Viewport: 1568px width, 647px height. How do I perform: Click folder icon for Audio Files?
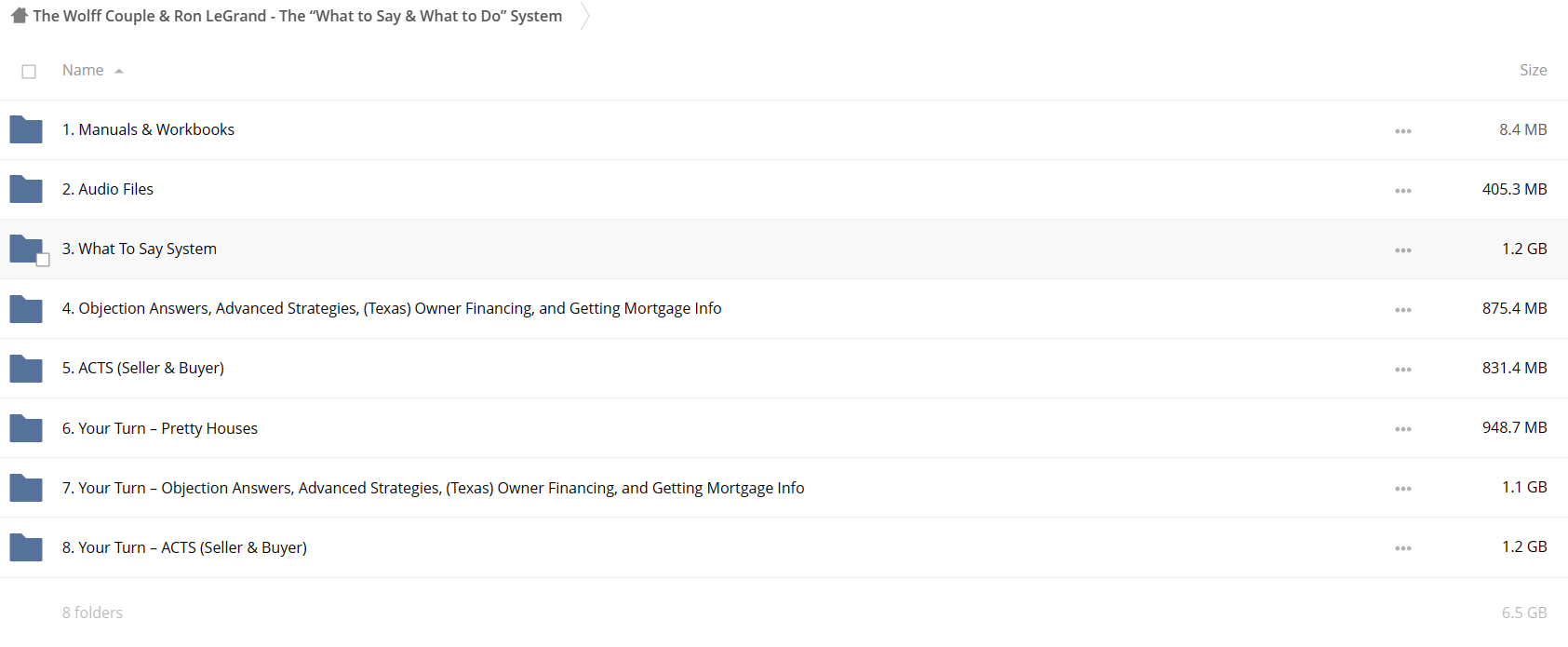point(26,189)
